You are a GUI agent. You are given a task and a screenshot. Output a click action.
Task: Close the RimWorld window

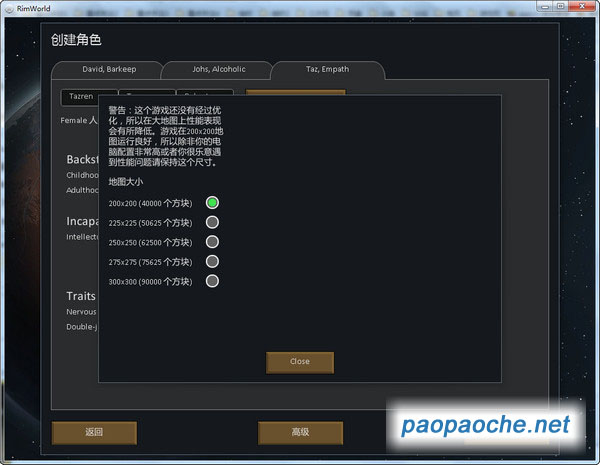click(582, 7)
